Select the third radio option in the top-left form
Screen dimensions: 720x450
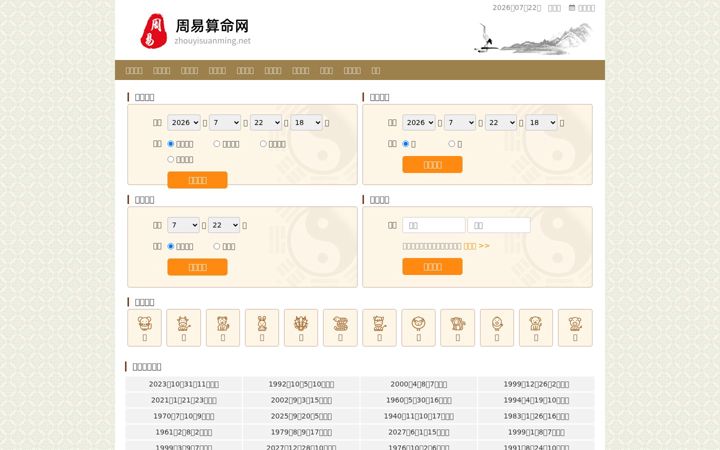[x=263, y=144]
